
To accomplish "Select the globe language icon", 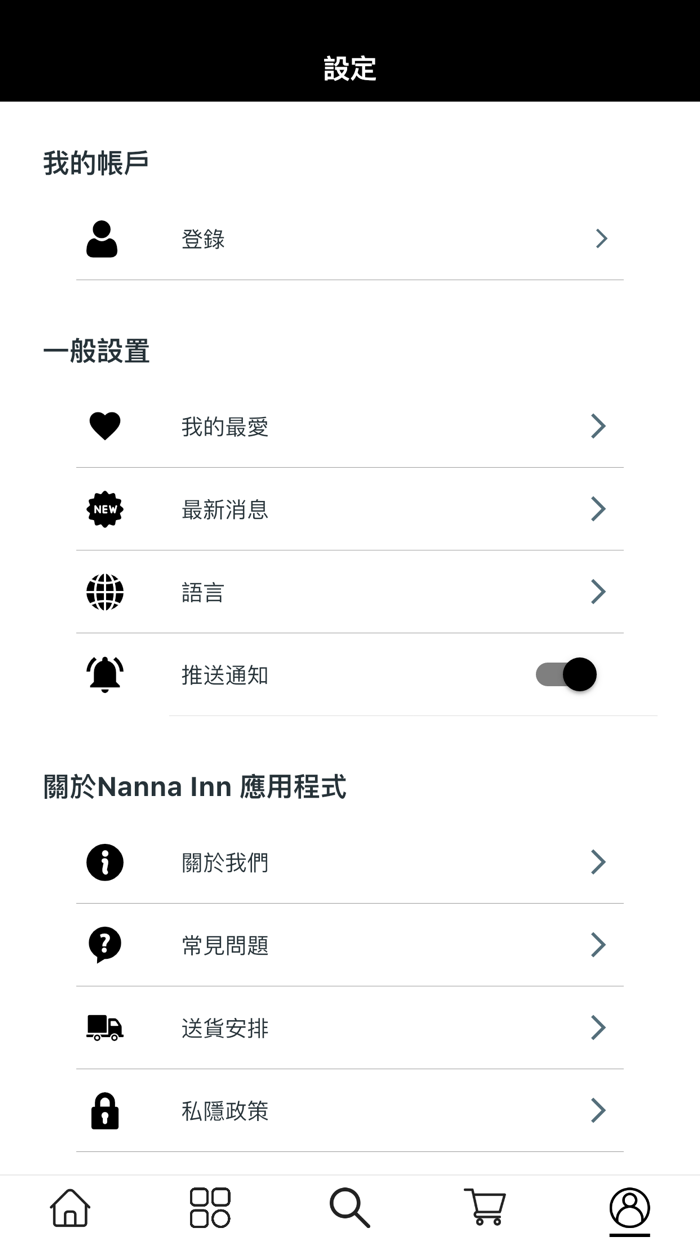I will (x=105, y=592).
